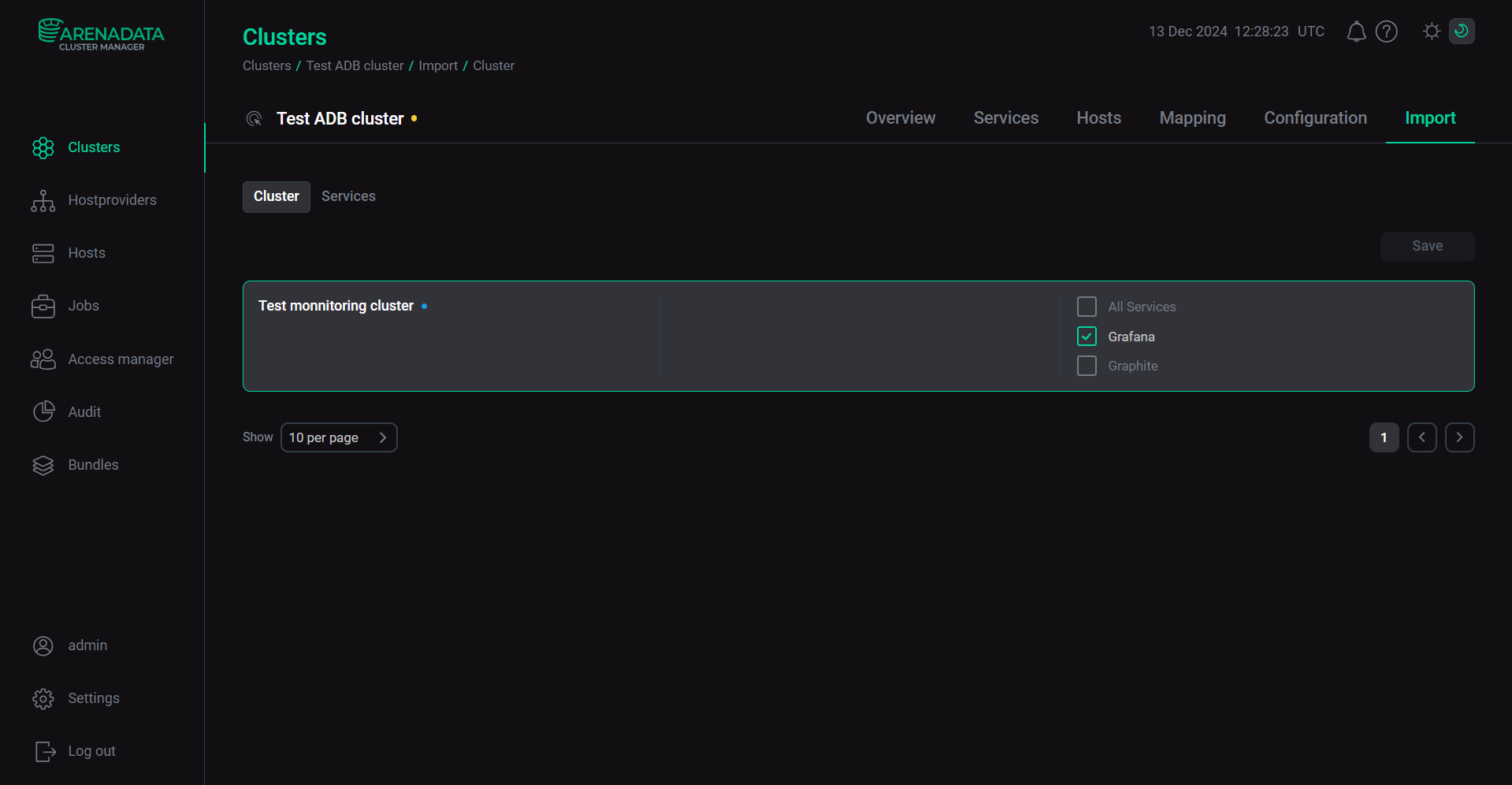Check the All Services checkbox
1512x785 pixels.
tap(1087, 307)
